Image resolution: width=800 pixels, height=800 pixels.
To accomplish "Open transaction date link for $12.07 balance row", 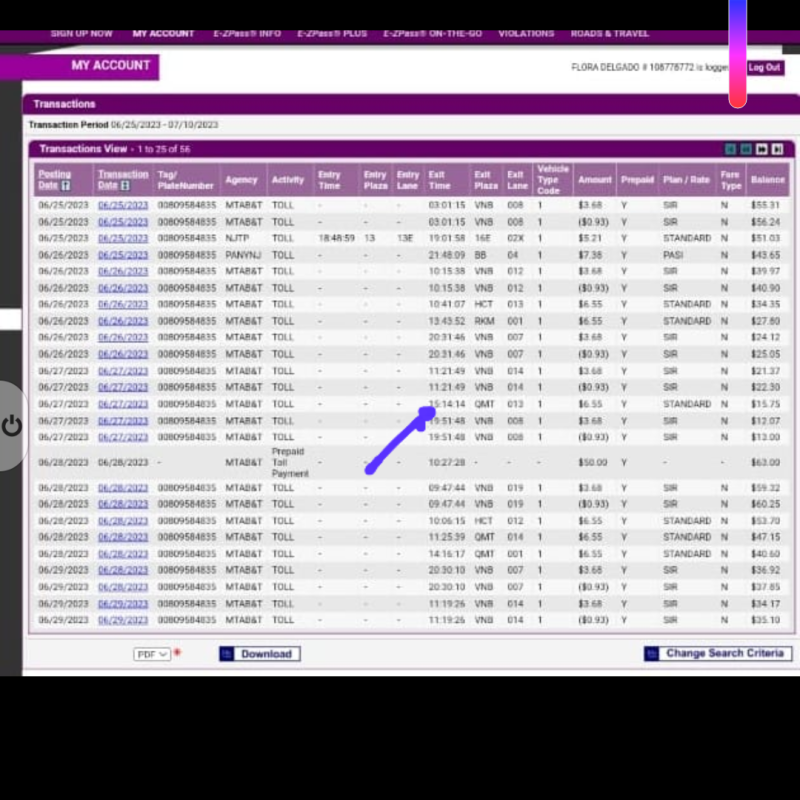I will click(123, 421).
